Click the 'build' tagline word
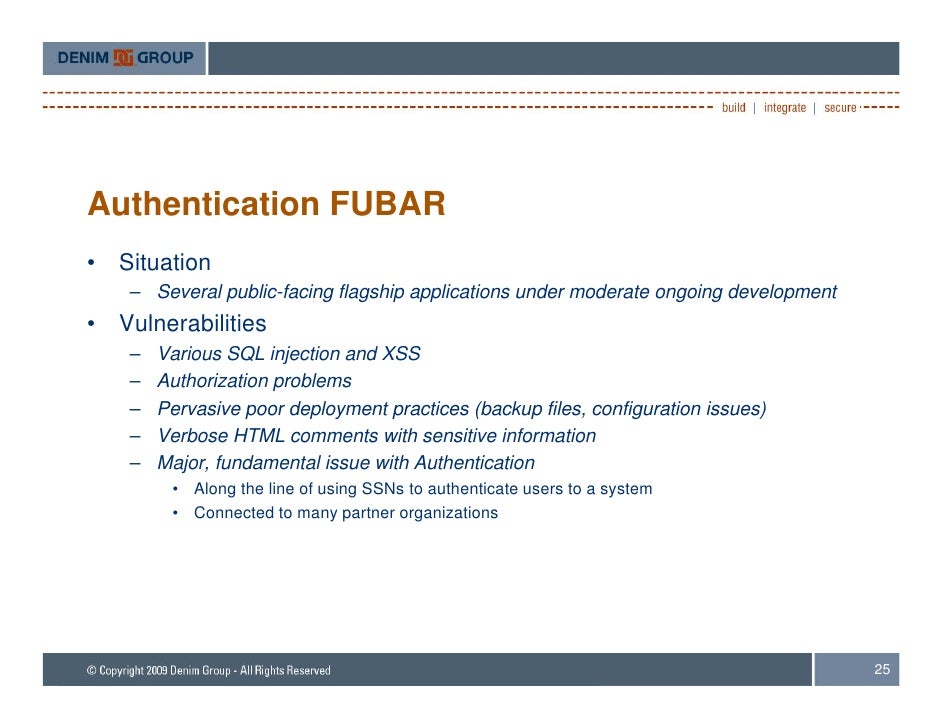942x728 pixels. coord(734,108)
